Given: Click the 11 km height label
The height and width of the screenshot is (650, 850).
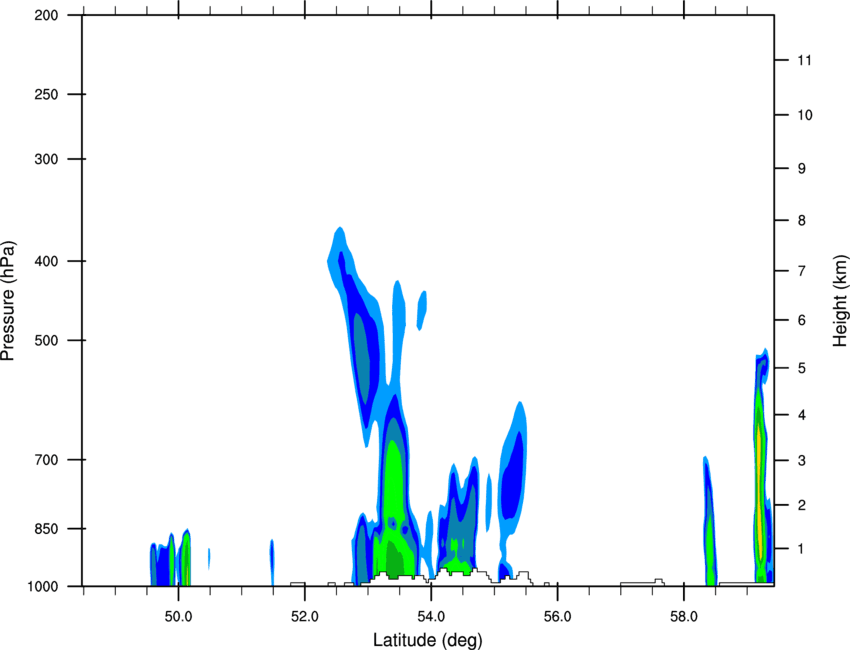Looking at the screenshot, I should pyautogui.click(x=804, y=60).
